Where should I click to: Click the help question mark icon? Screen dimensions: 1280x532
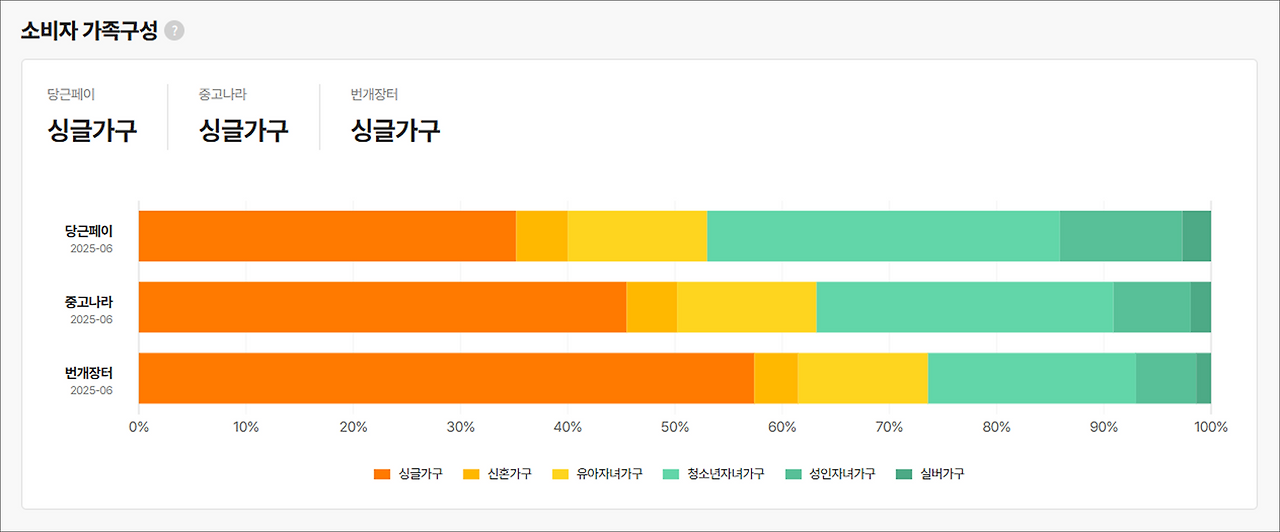point(174,31)
